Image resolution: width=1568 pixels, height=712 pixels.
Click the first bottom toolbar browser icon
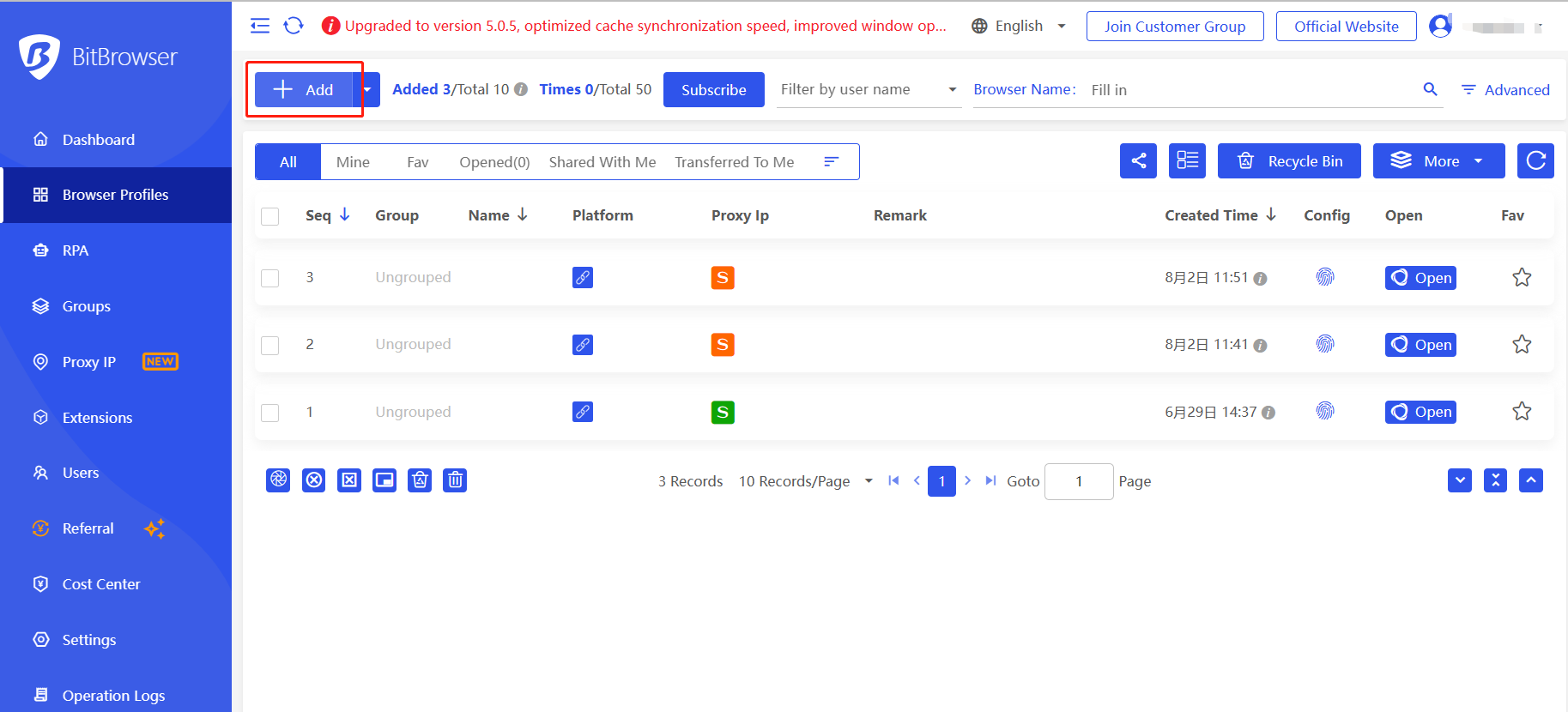pos(278,480)
